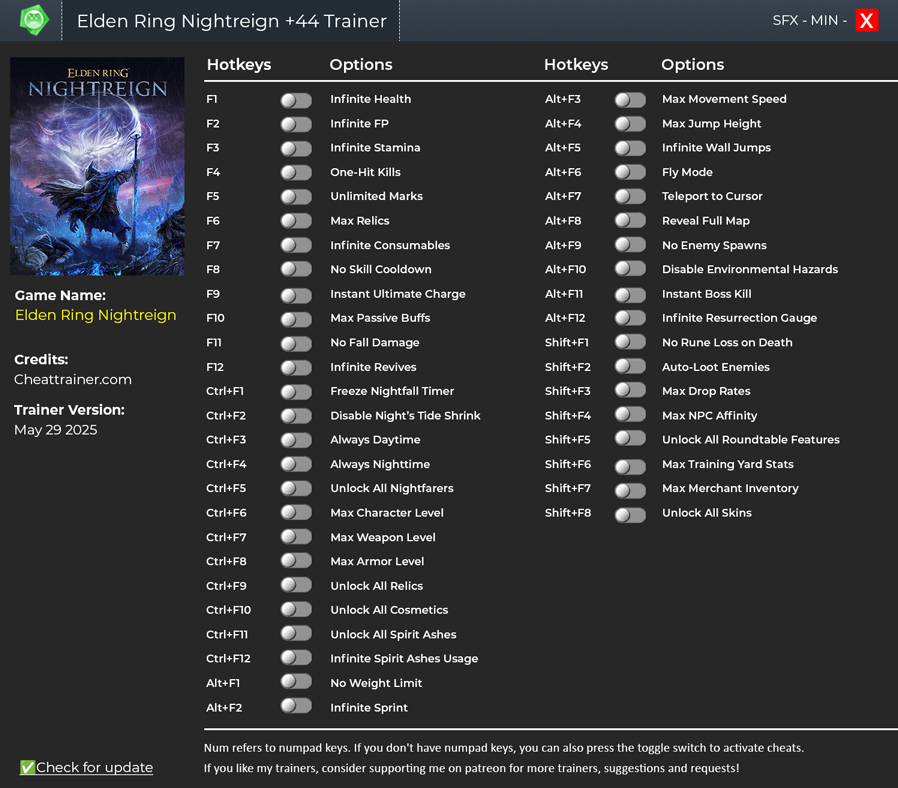Toggle Unlock All Nightfarers
The height and width of the screenshot is (788, 898).
pyautogui.click(x=296, y=488)
